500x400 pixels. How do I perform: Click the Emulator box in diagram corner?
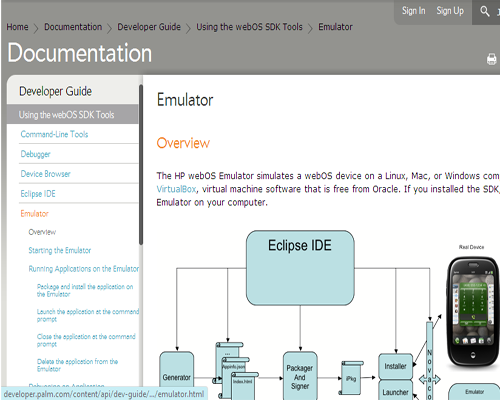[475, 392]
